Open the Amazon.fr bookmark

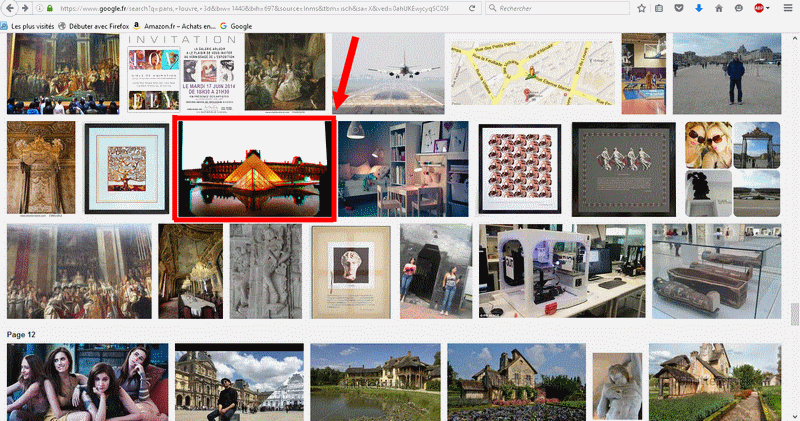[x=174, y=26]
